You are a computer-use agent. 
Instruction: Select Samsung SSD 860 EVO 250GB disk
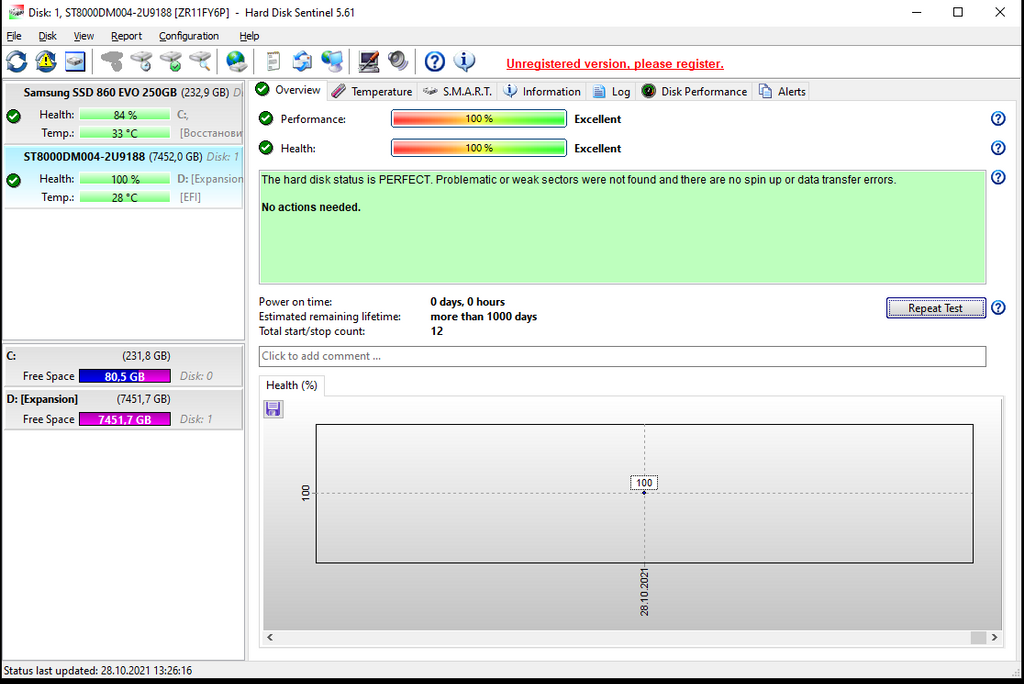124,112
